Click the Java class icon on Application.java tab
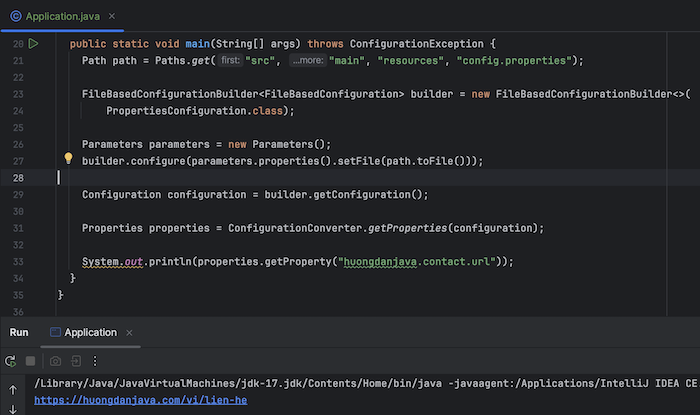This screenshot has width=700, height=415. [x=16, y=17]
